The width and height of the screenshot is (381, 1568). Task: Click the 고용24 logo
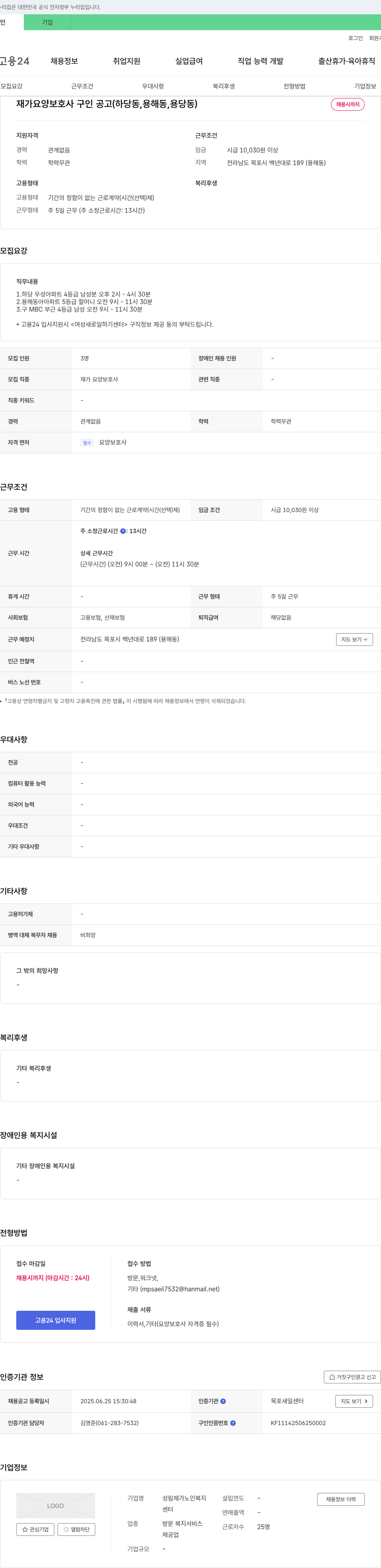15,61
